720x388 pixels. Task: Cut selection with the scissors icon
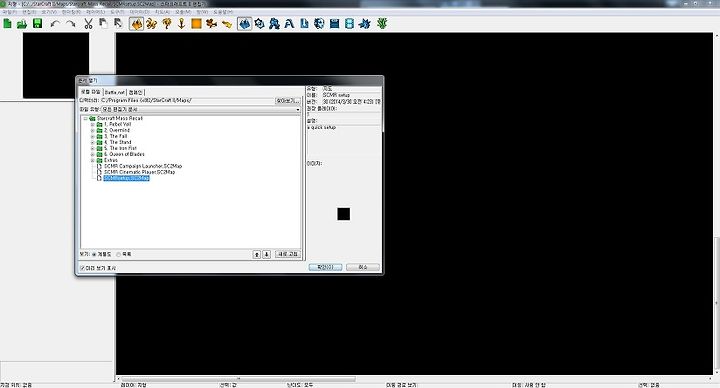88,24
